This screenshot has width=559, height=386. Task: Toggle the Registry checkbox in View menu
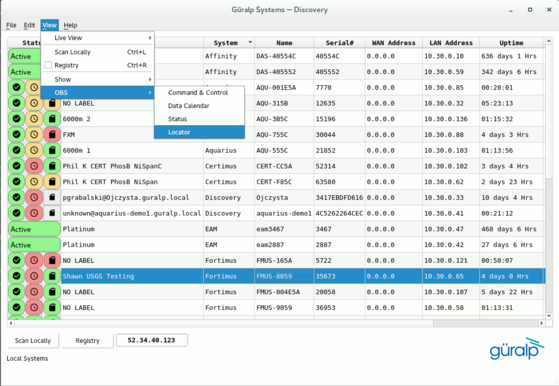(x=48, y=65)
